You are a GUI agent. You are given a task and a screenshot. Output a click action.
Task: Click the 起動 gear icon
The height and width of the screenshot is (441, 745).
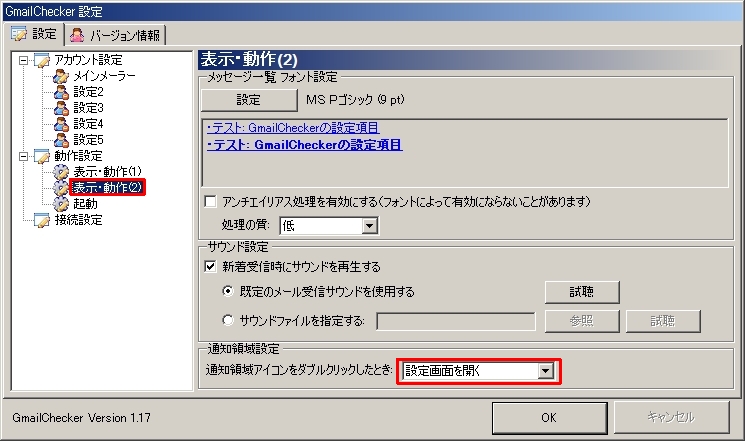point(61,204)
